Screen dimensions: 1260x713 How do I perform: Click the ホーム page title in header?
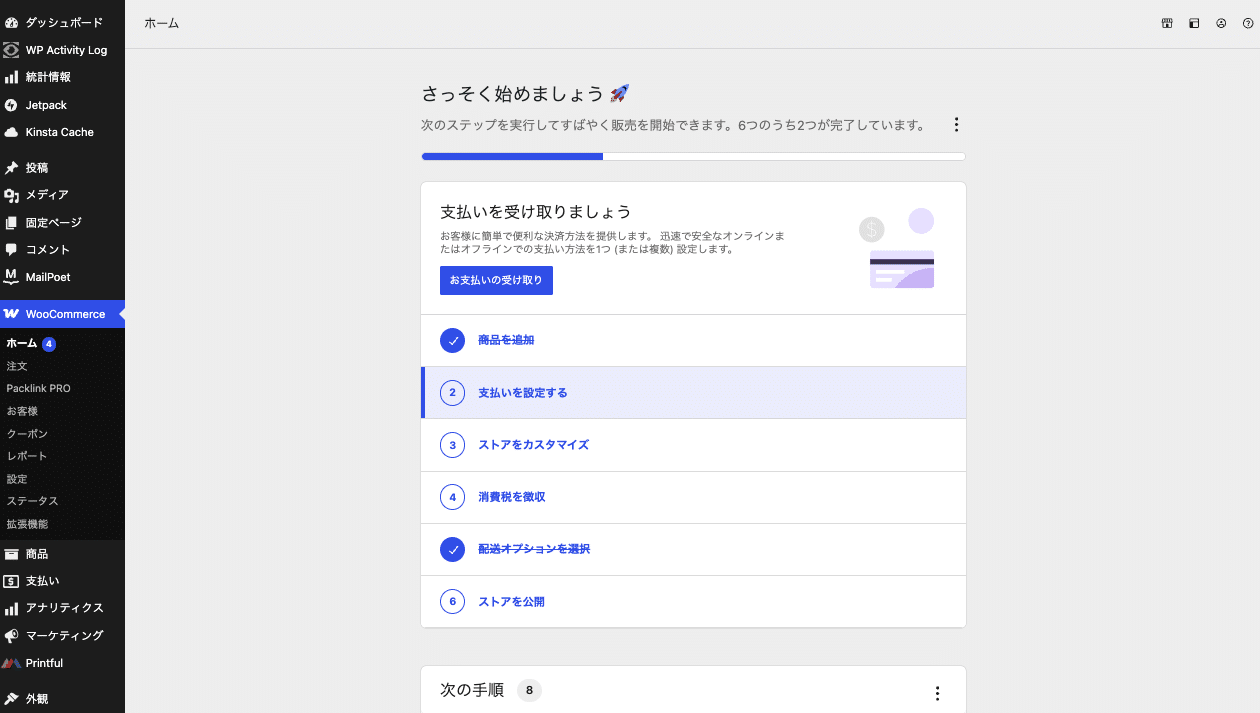tap(162, 23)
